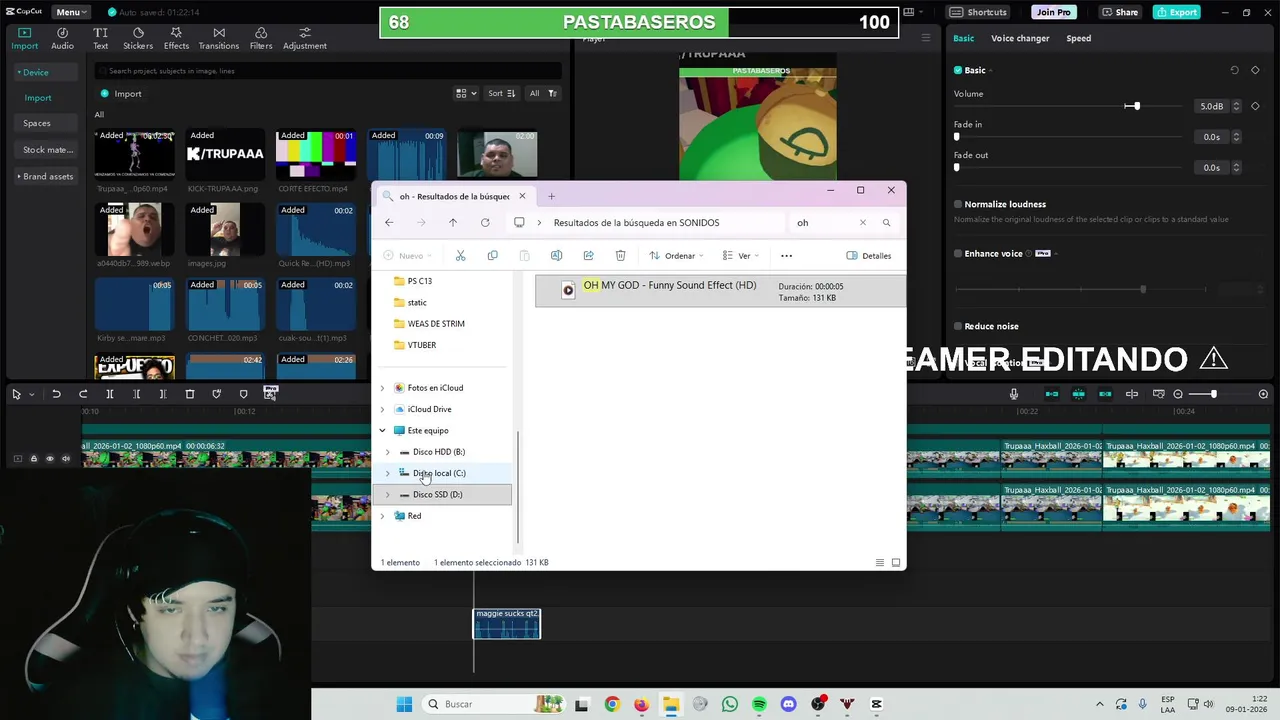1280x720 pixels.
Task: Click the trash Delete icon in Explorer toolbar
Action: (x=620, y=255)
